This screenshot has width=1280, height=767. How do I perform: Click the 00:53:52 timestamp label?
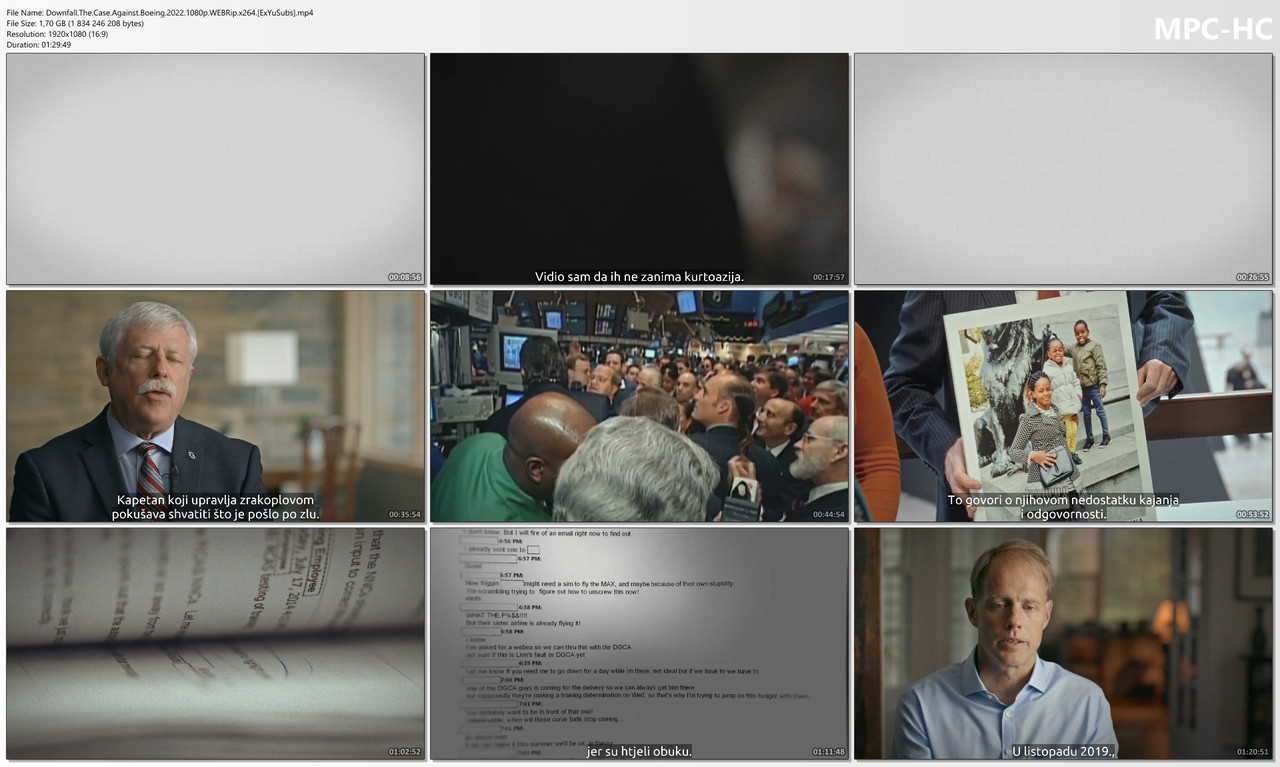[1253, 515]
